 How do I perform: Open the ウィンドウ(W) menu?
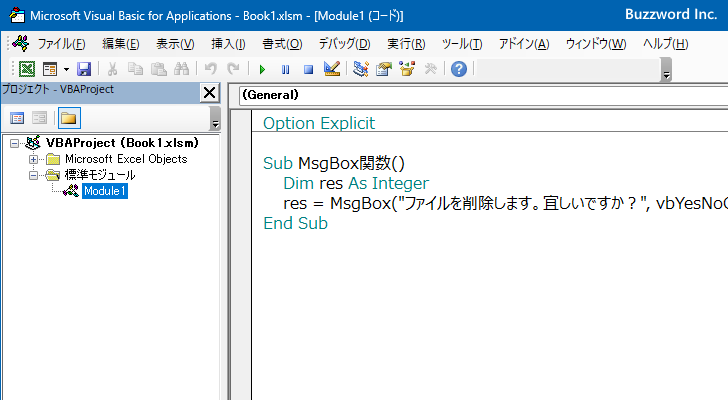click(596, 44)
